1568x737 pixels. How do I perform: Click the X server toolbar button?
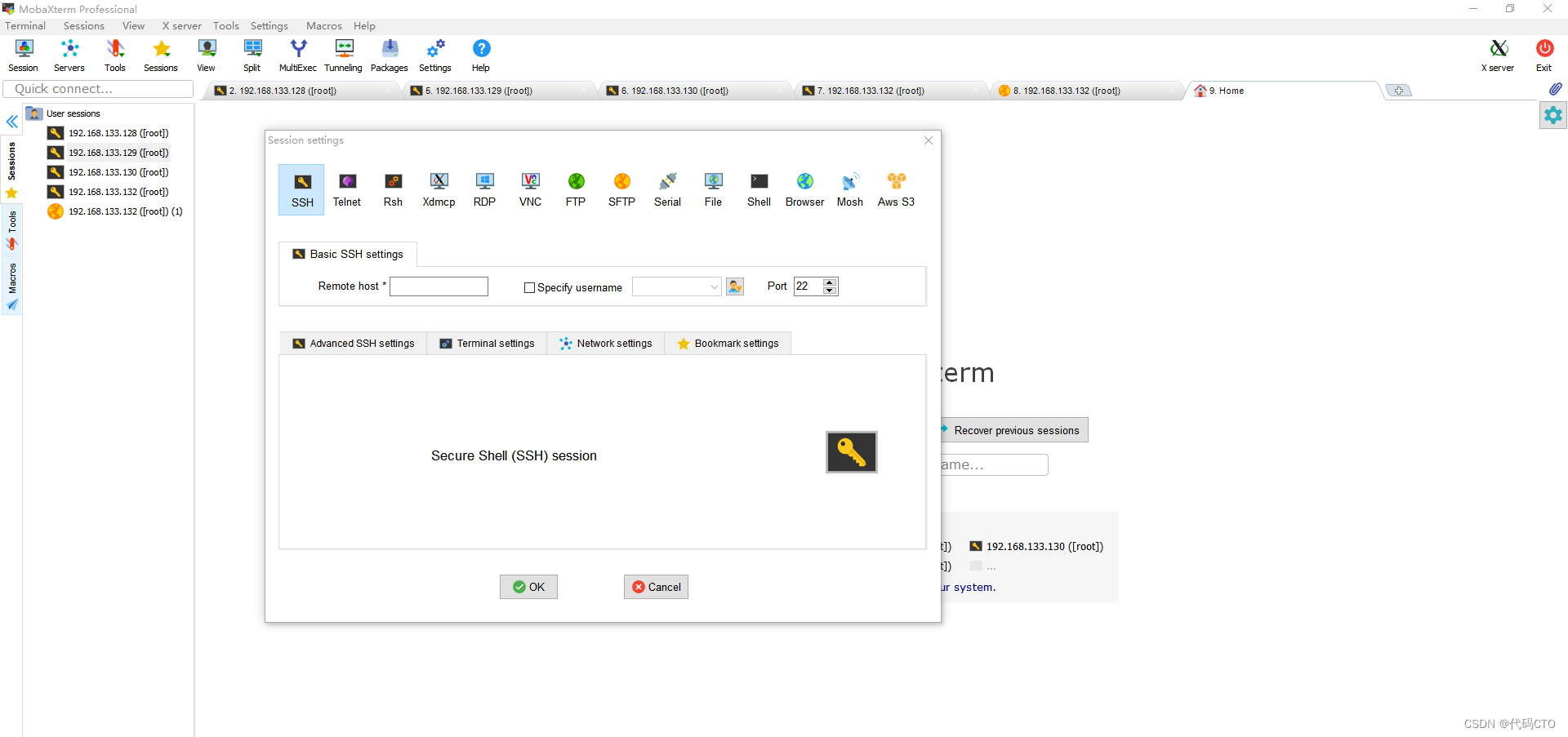tap(1498, 55)
